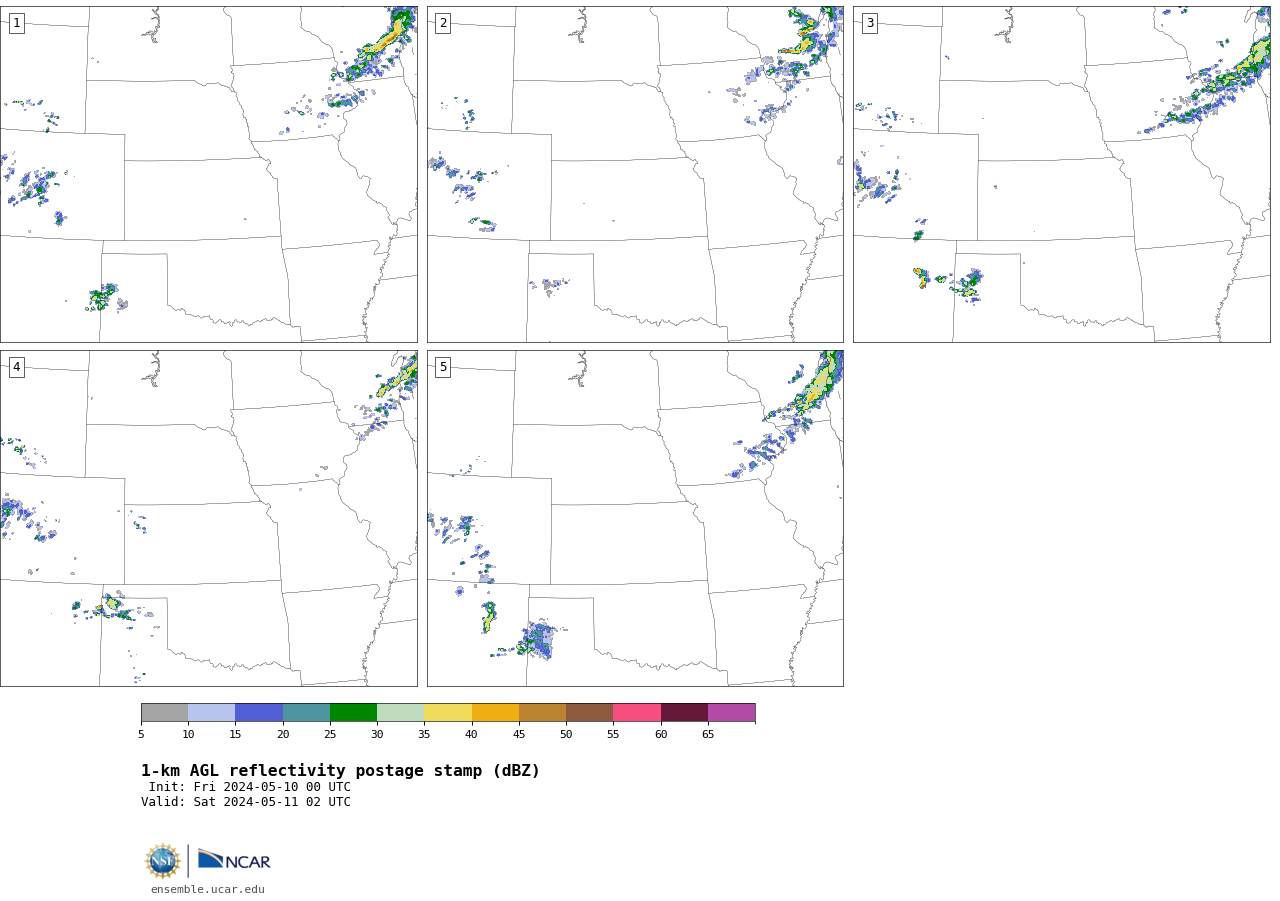Click the NCAR logo
The image size is (1280, 901).
coord(234,860)
